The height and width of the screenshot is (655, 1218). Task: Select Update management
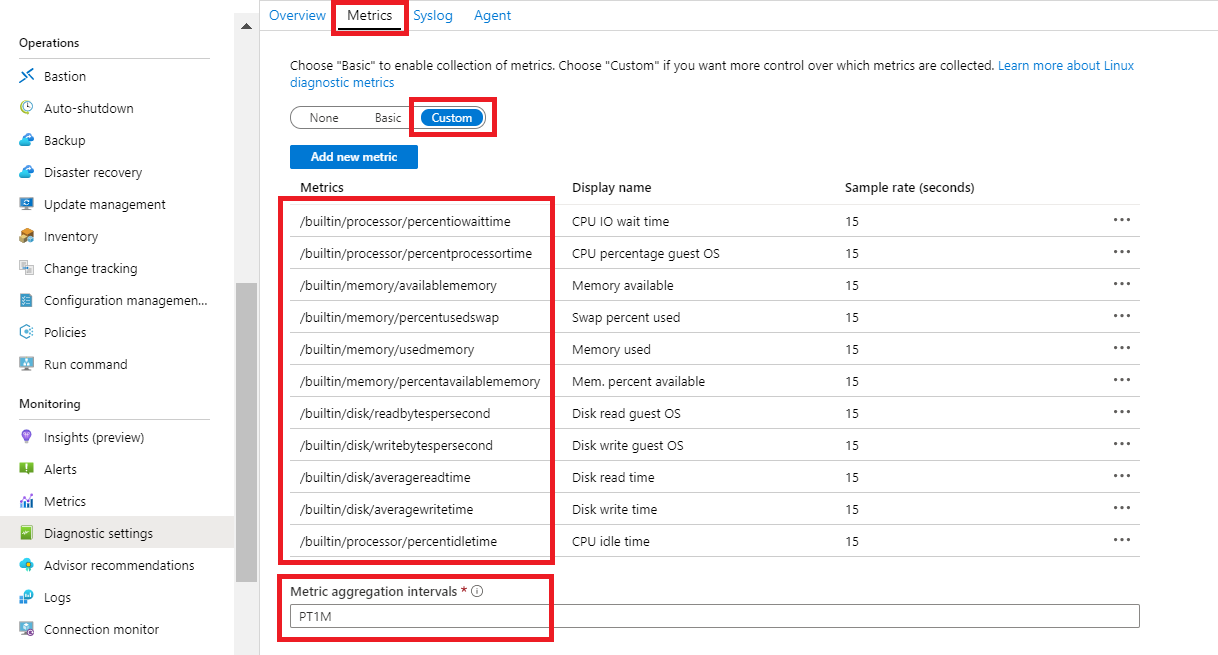pos(104,204)
